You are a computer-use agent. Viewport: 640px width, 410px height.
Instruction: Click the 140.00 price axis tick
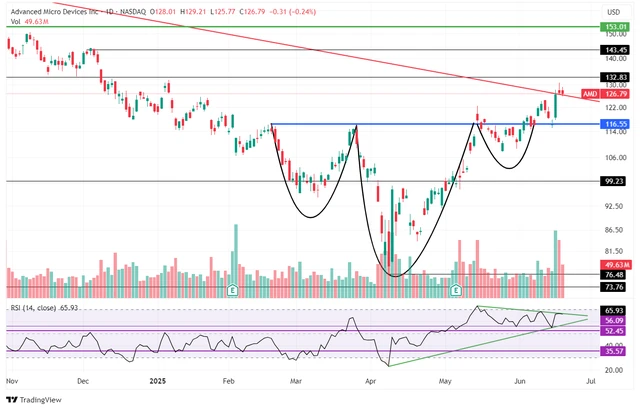tap(615, 59)
